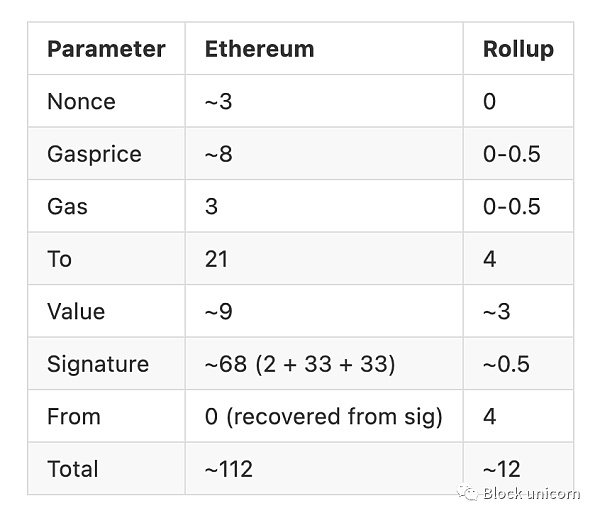Viewport: 600px width, 518px height.
Task: Select the Rollup column header
Action: [518, 49]
